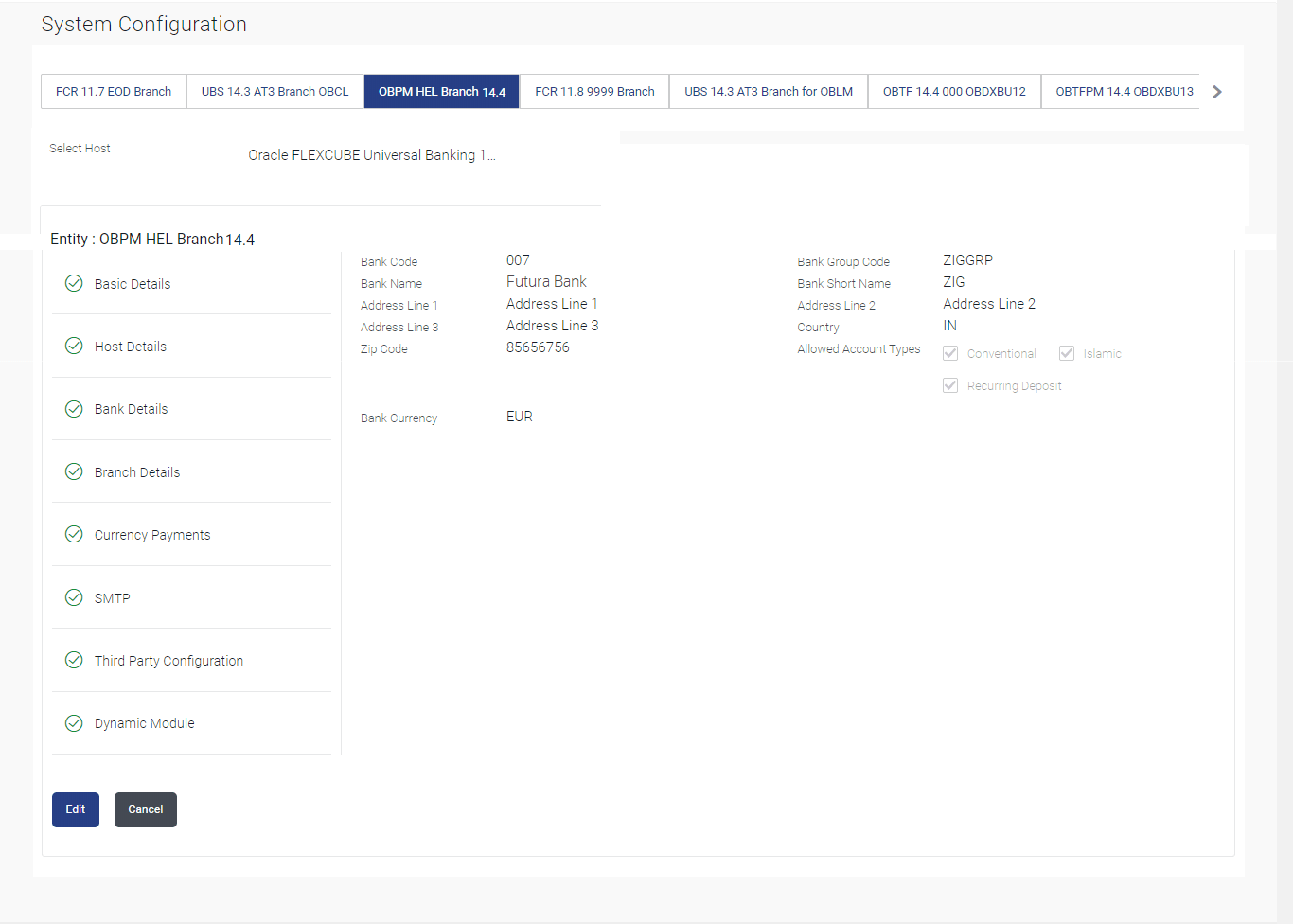The height and width of the screenshot is (924, 1293).
Task: Switch to FCR 11.7 EOD Branch tab
Action: [114, 92]
